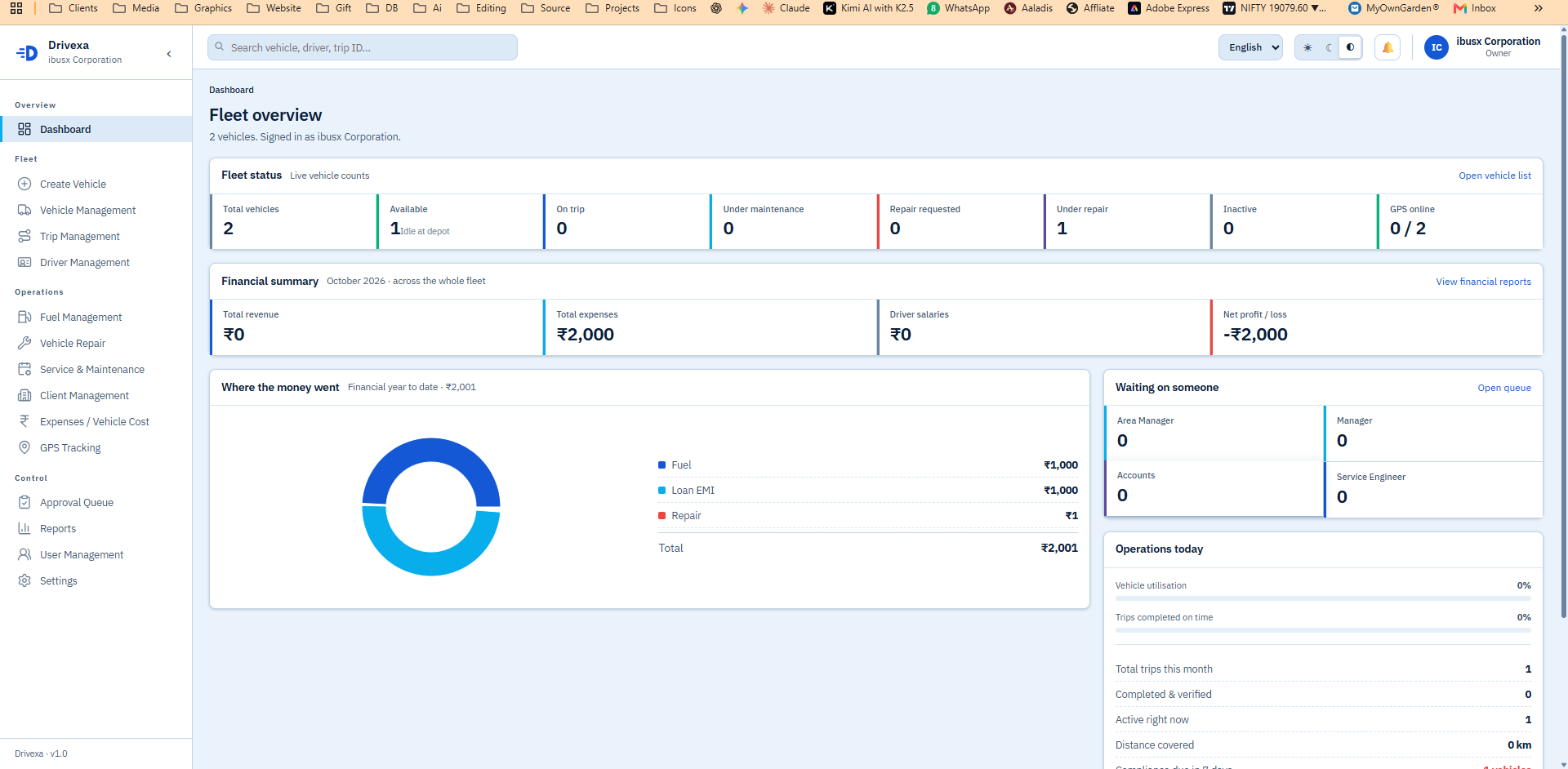The image size is (1568, 769).
Task: Click the Vehicle Management truck icon
Action: (24, 210)
